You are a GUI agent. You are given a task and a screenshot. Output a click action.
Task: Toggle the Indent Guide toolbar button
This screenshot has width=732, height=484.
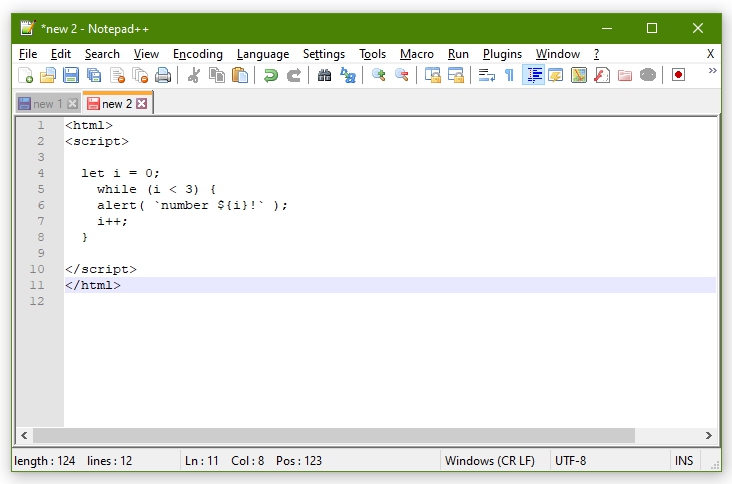534,75
